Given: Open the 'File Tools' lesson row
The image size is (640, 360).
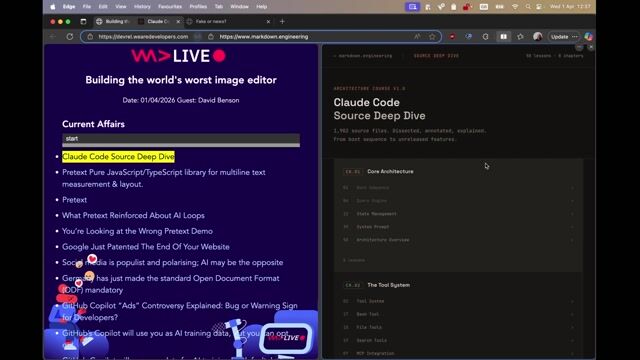Looking at the screenshot, I should [458, 327].
